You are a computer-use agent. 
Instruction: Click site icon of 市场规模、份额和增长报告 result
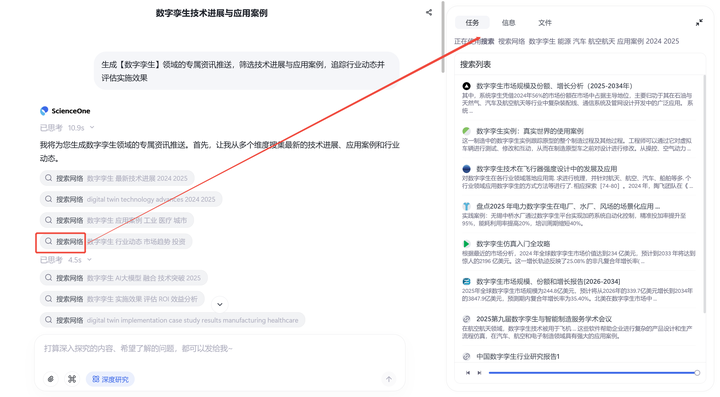[x=466, y=281]
